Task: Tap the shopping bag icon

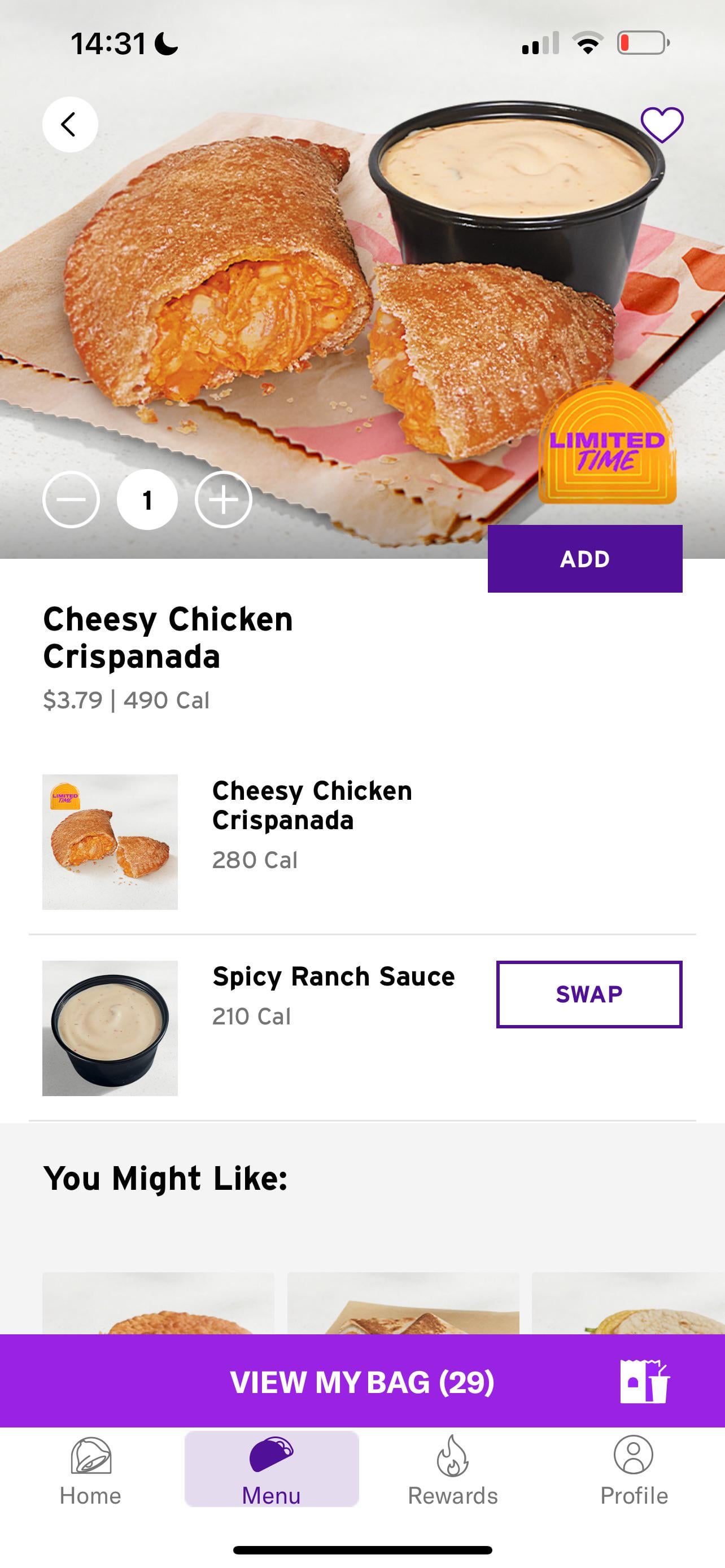Action: click(645, 1381)
